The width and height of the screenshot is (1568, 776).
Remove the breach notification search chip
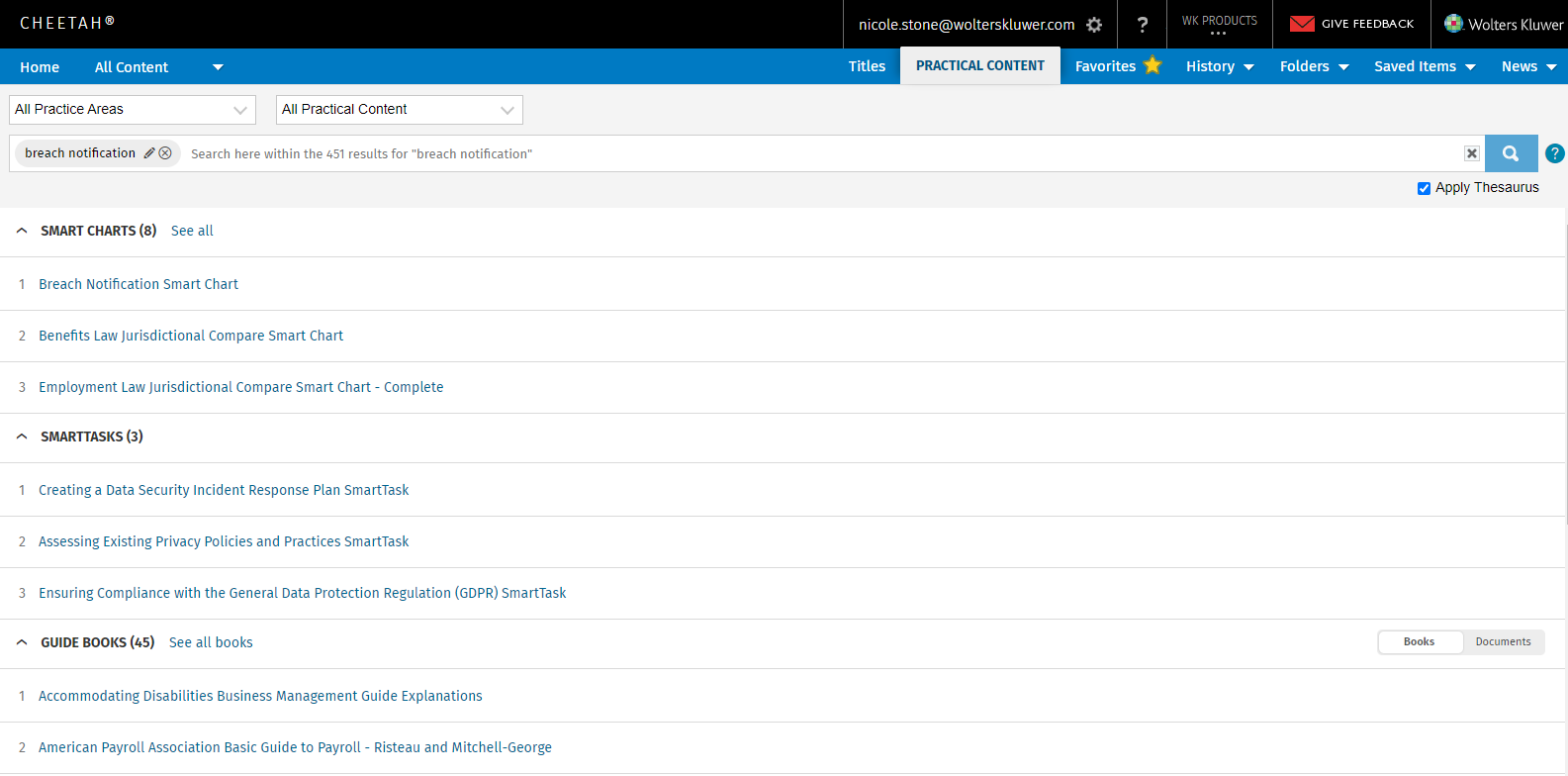pos(165,153)
